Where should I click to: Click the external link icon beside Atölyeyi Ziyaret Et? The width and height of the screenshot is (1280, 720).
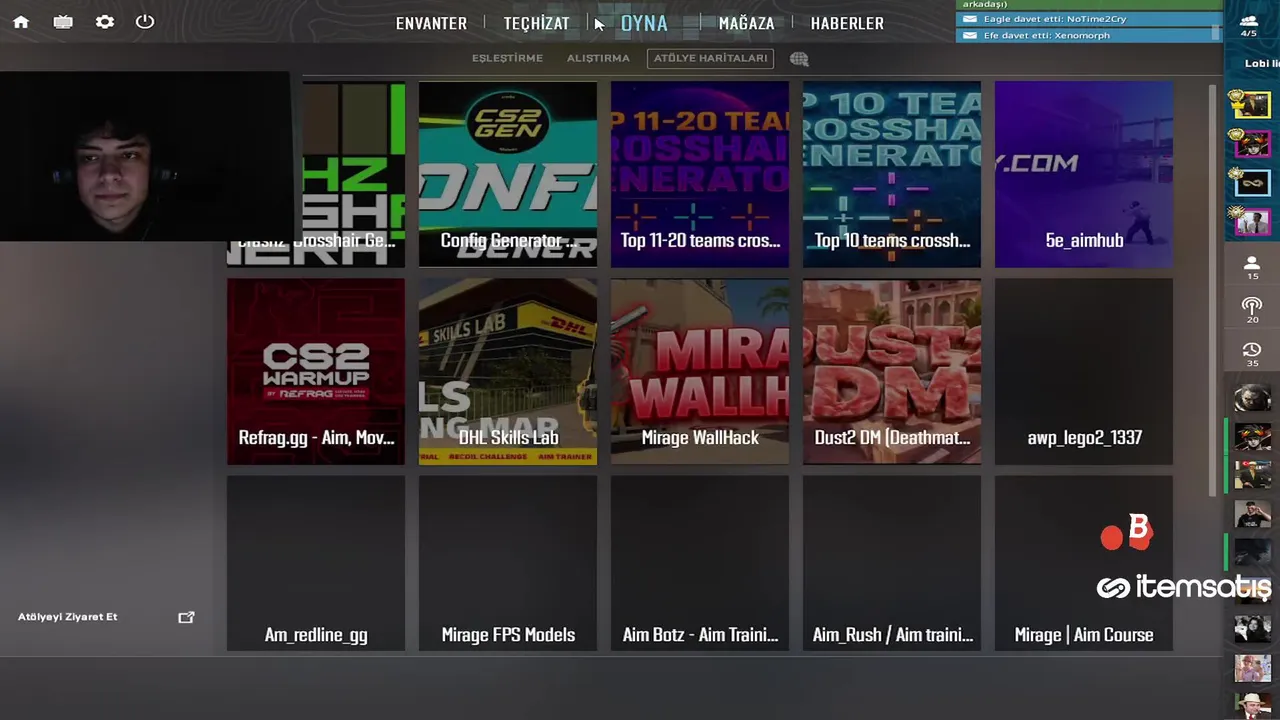pyautogui.click(x=186, y=617)
